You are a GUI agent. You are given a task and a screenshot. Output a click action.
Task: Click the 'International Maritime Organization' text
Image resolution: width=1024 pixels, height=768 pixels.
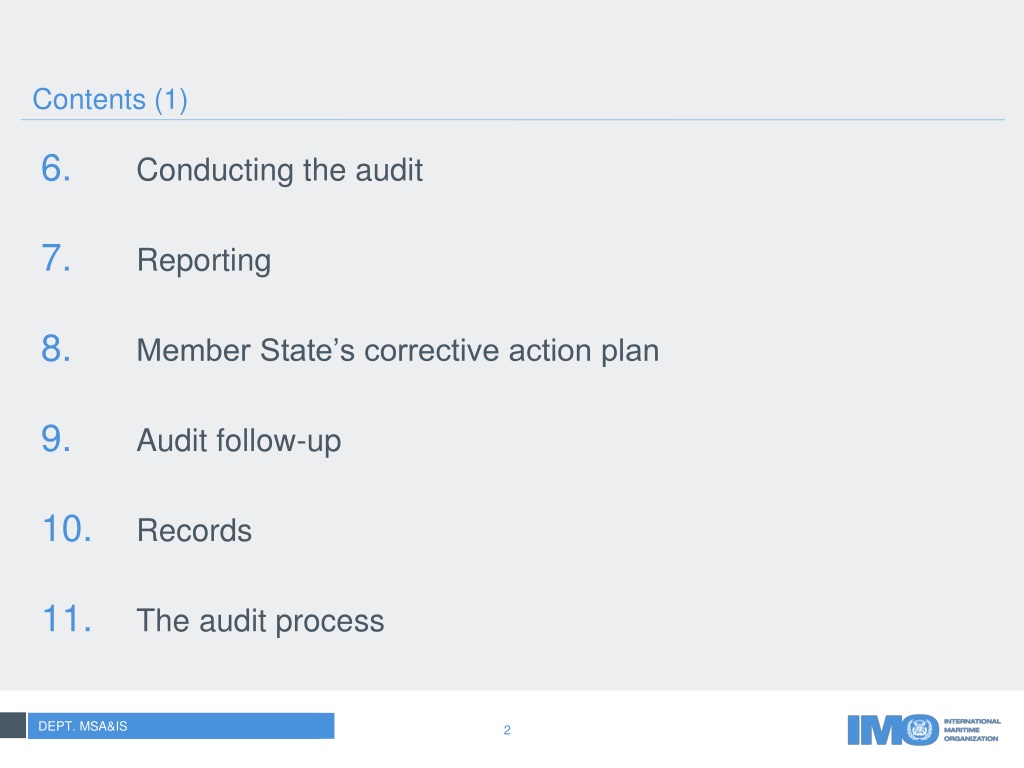972,729
